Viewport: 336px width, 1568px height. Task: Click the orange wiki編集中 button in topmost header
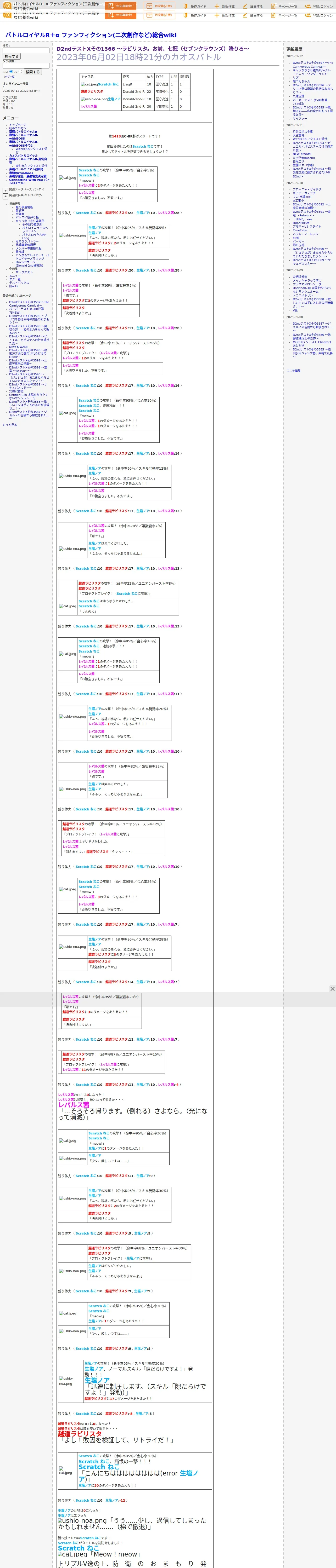(x=121, y=6)
